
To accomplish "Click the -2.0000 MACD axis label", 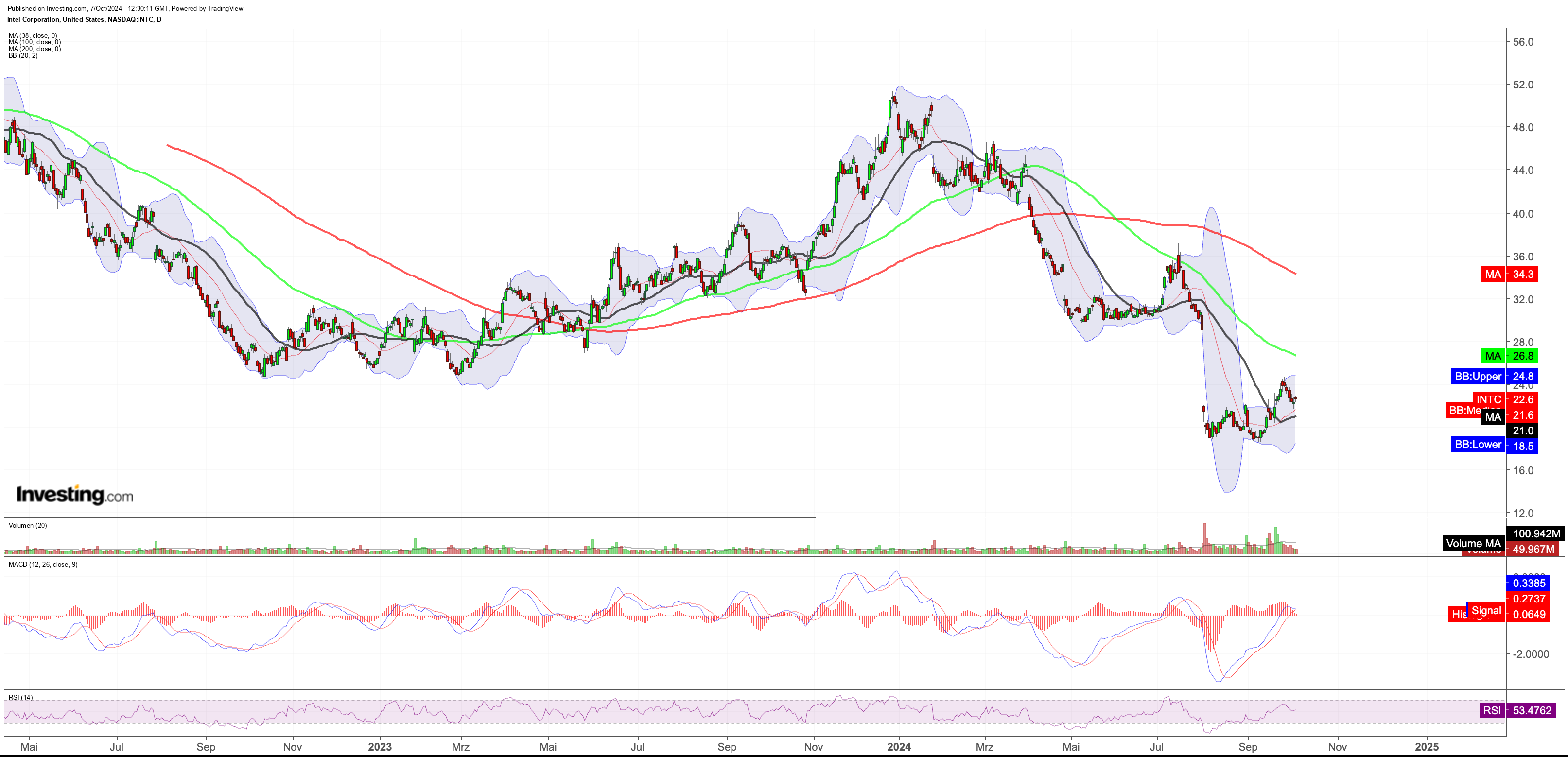I will point(1530,654).
